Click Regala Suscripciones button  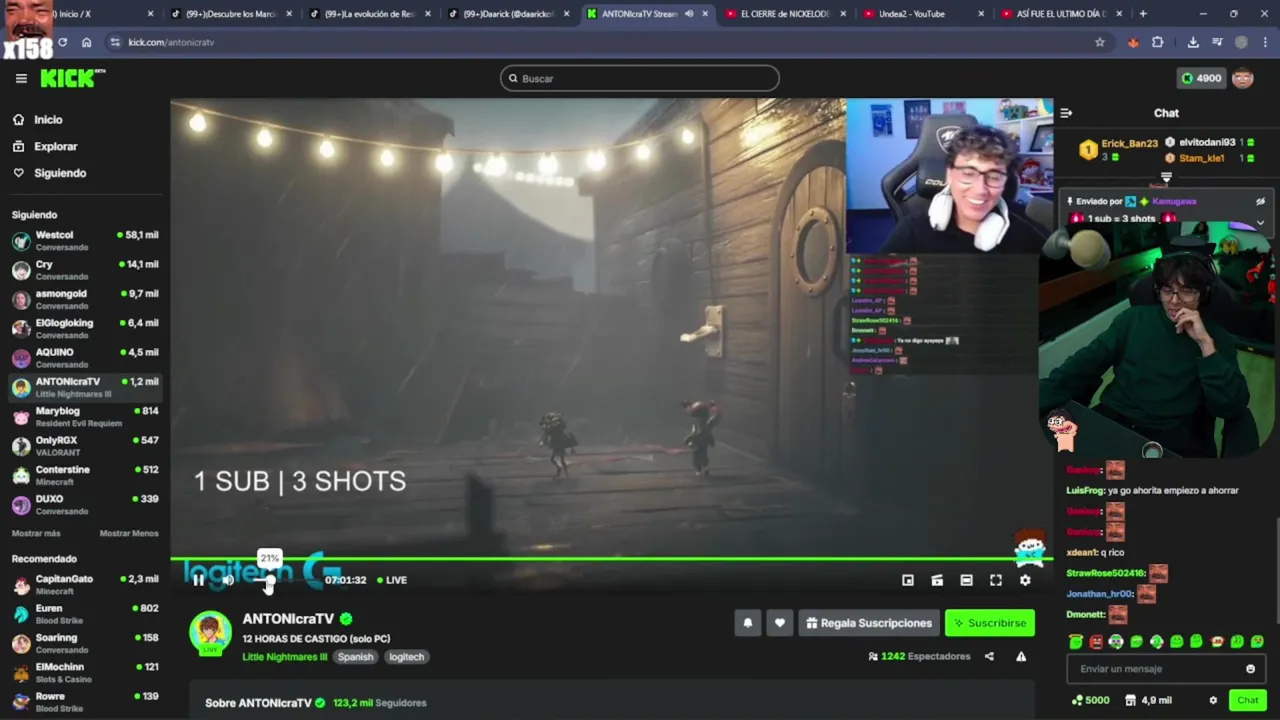[x=868, y=623]
